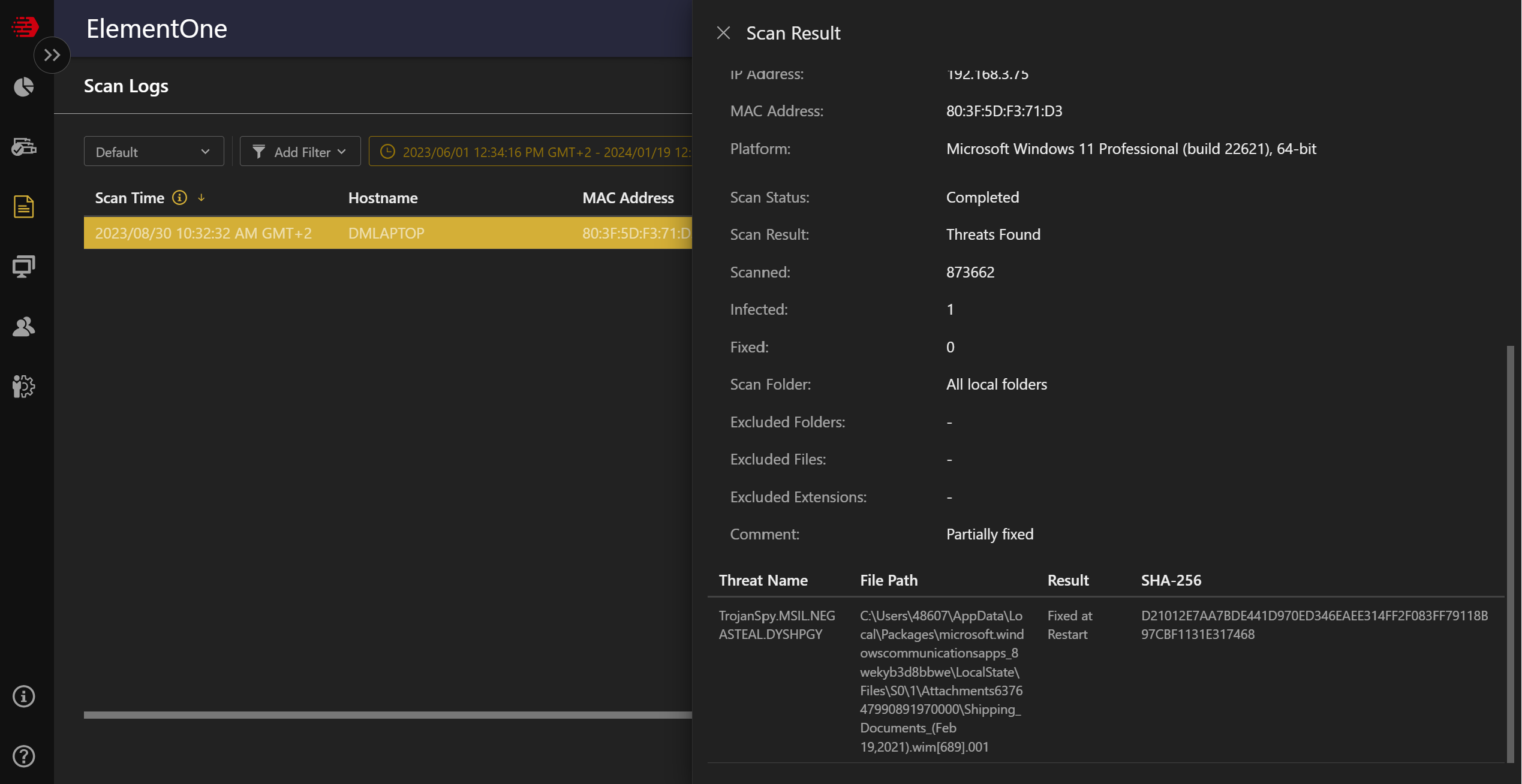Open the administration gear-person icon

(x=24, y=387)
